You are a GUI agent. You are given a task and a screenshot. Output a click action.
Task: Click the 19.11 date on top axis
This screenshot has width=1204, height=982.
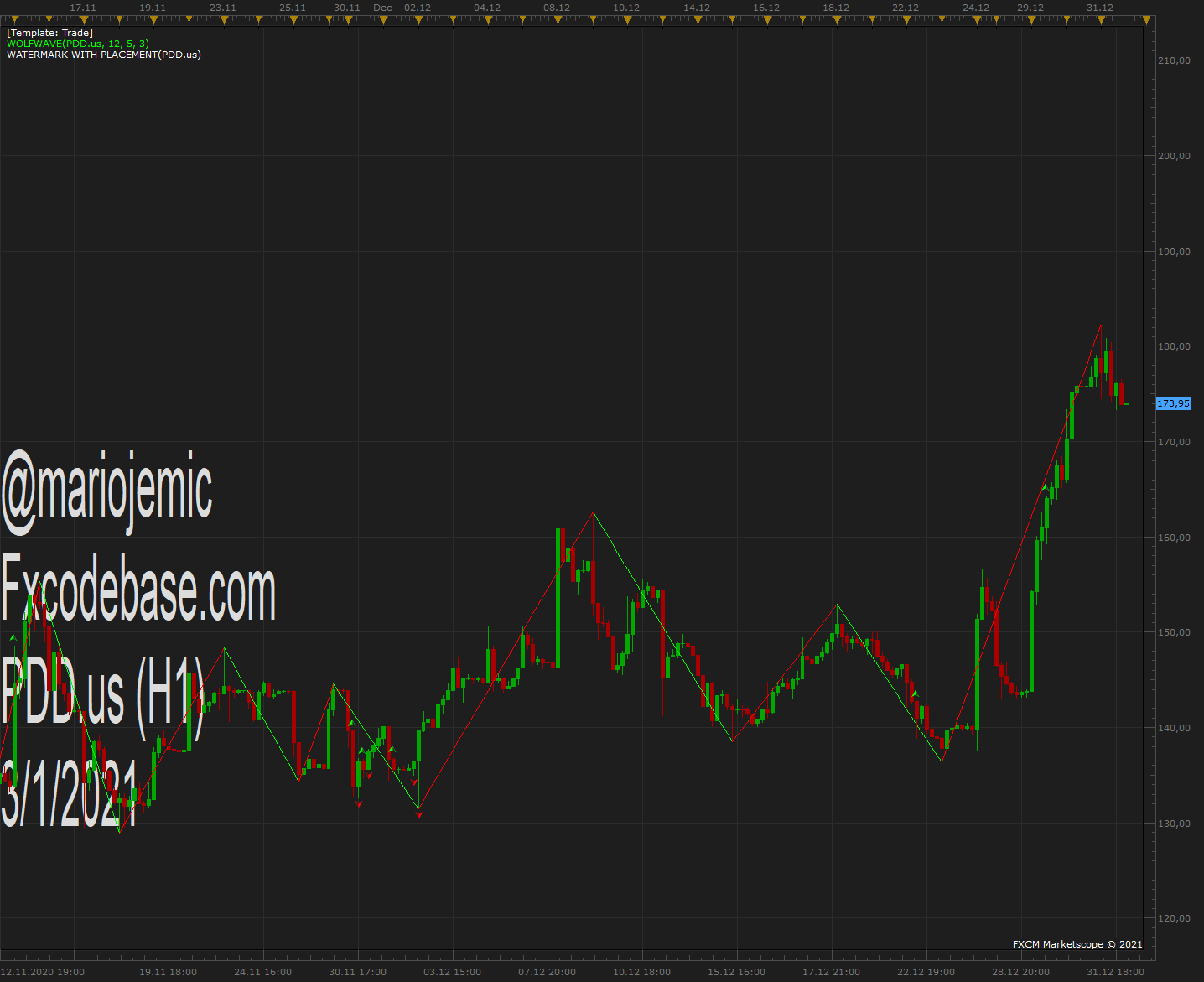click(x=153, y=8)
